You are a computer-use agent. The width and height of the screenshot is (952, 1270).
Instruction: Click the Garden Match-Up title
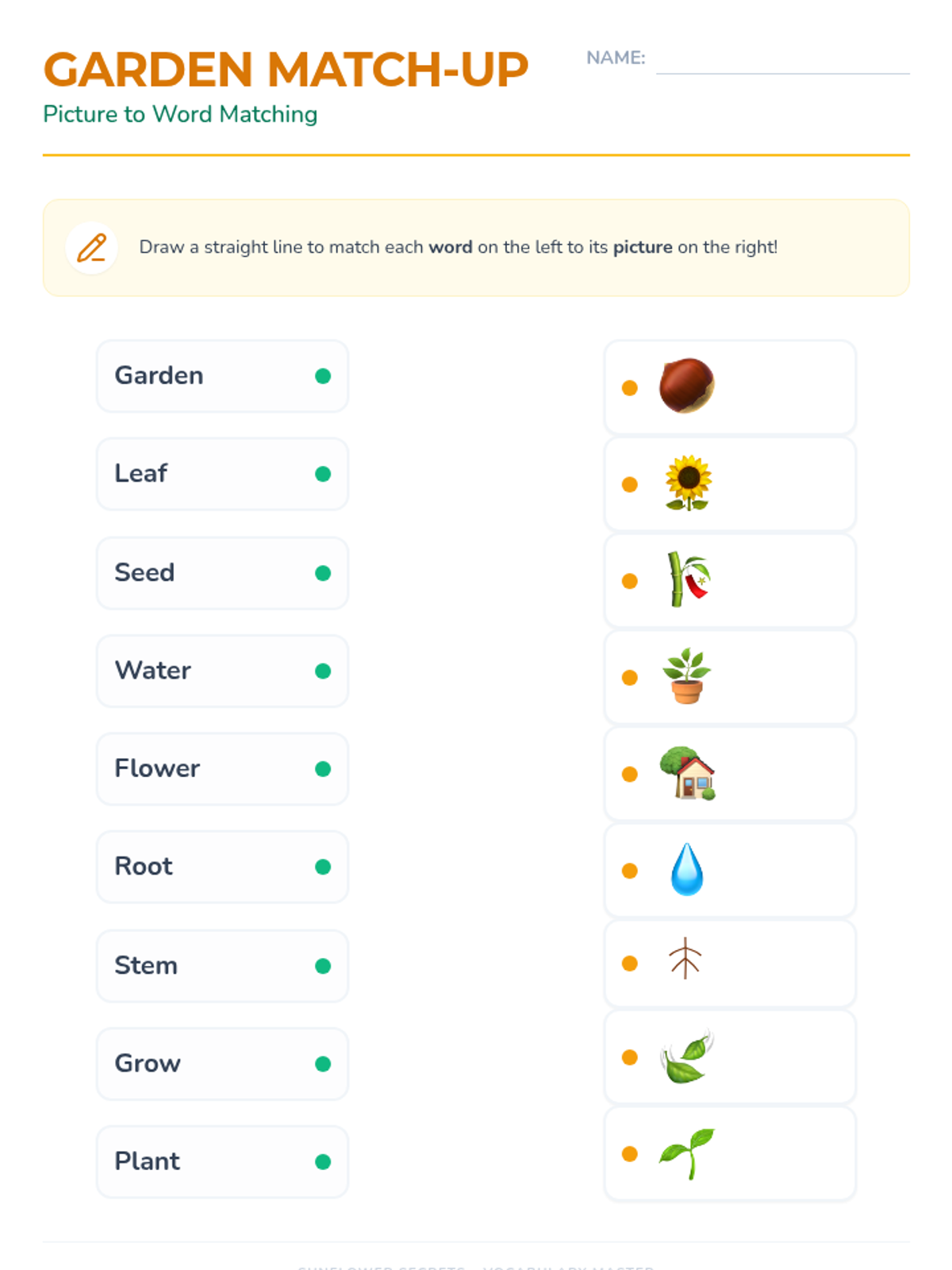coord(286,70)
